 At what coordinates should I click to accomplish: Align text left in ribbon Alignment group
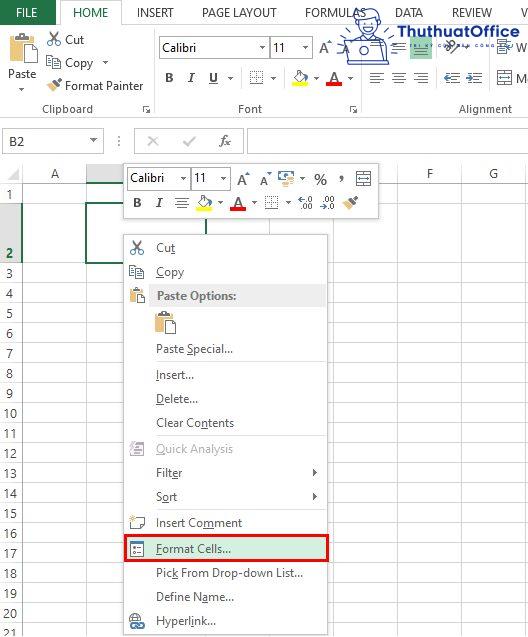(x=377, y=78)
